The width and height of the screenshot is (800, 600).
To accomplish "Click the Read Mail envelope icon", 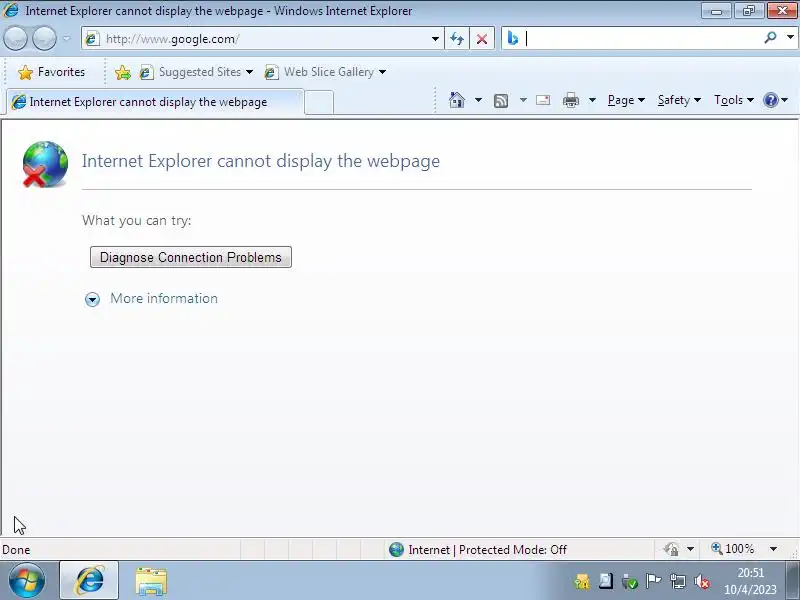I will pyautogui.click(x=543, y=100).
